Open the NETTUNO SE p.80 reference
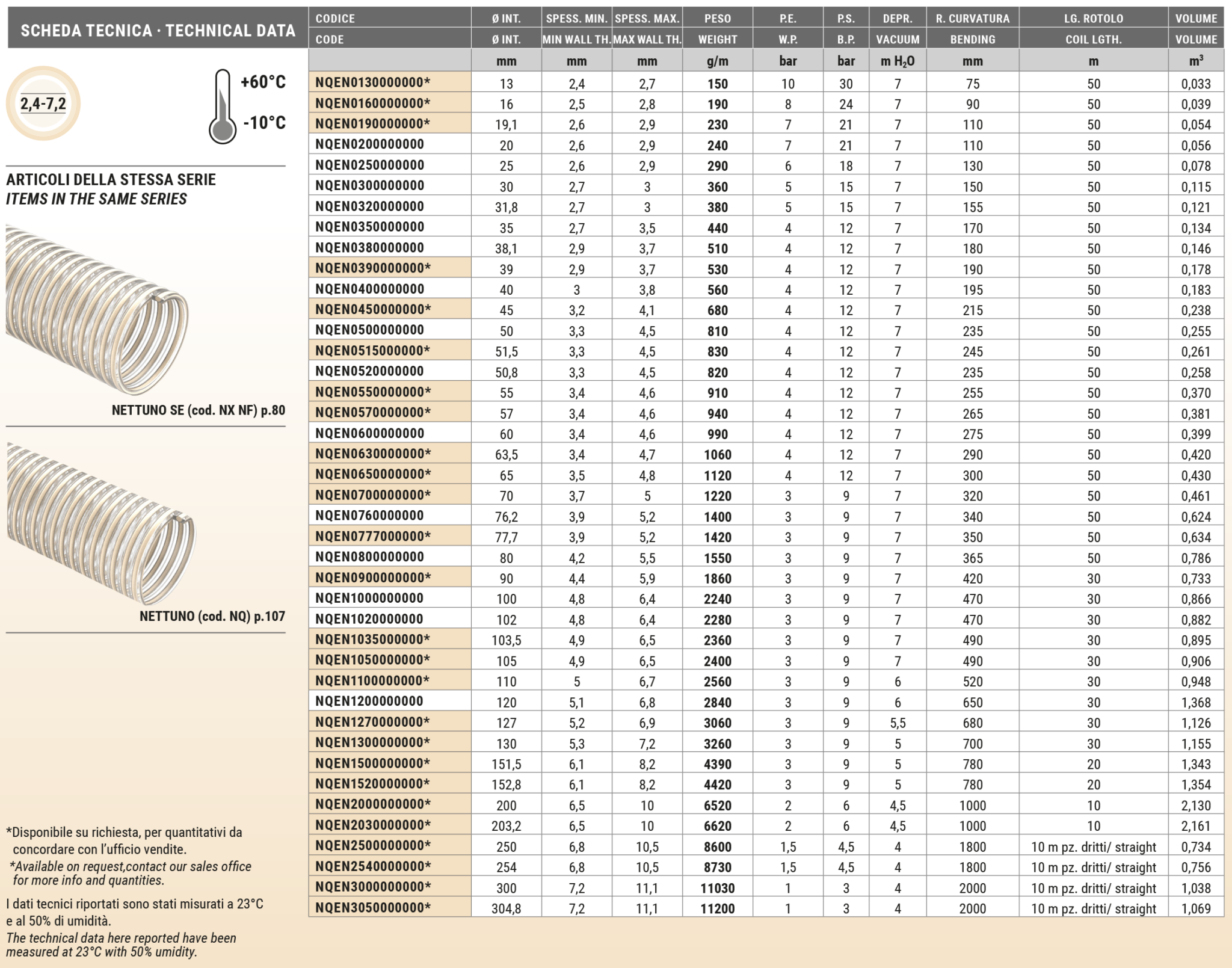The width and height of the screenshot is (1232, 968). click(198, 410)
